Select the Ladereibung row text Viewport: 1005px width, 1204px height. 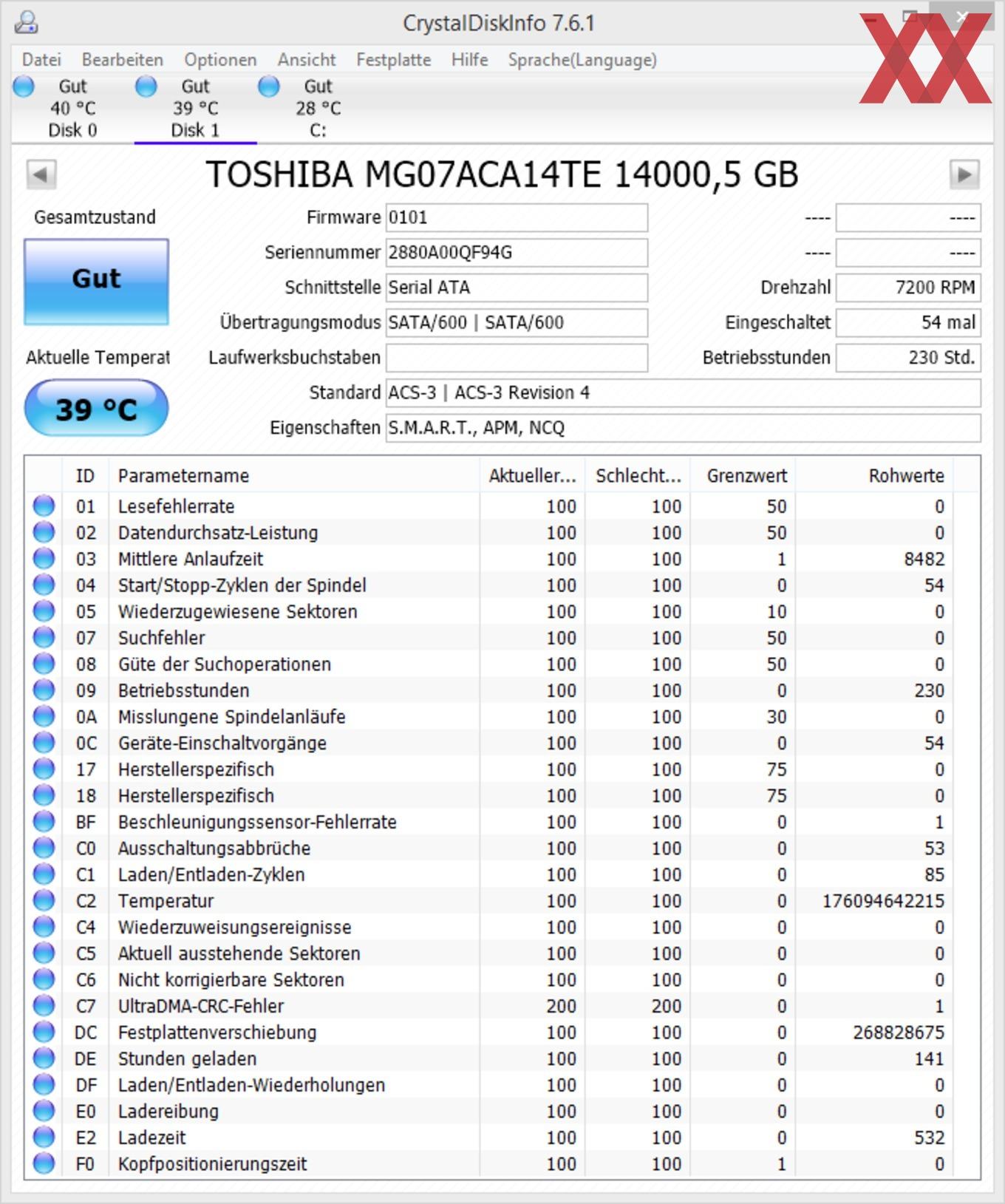pyautogui.click(x=168, y=1112)
